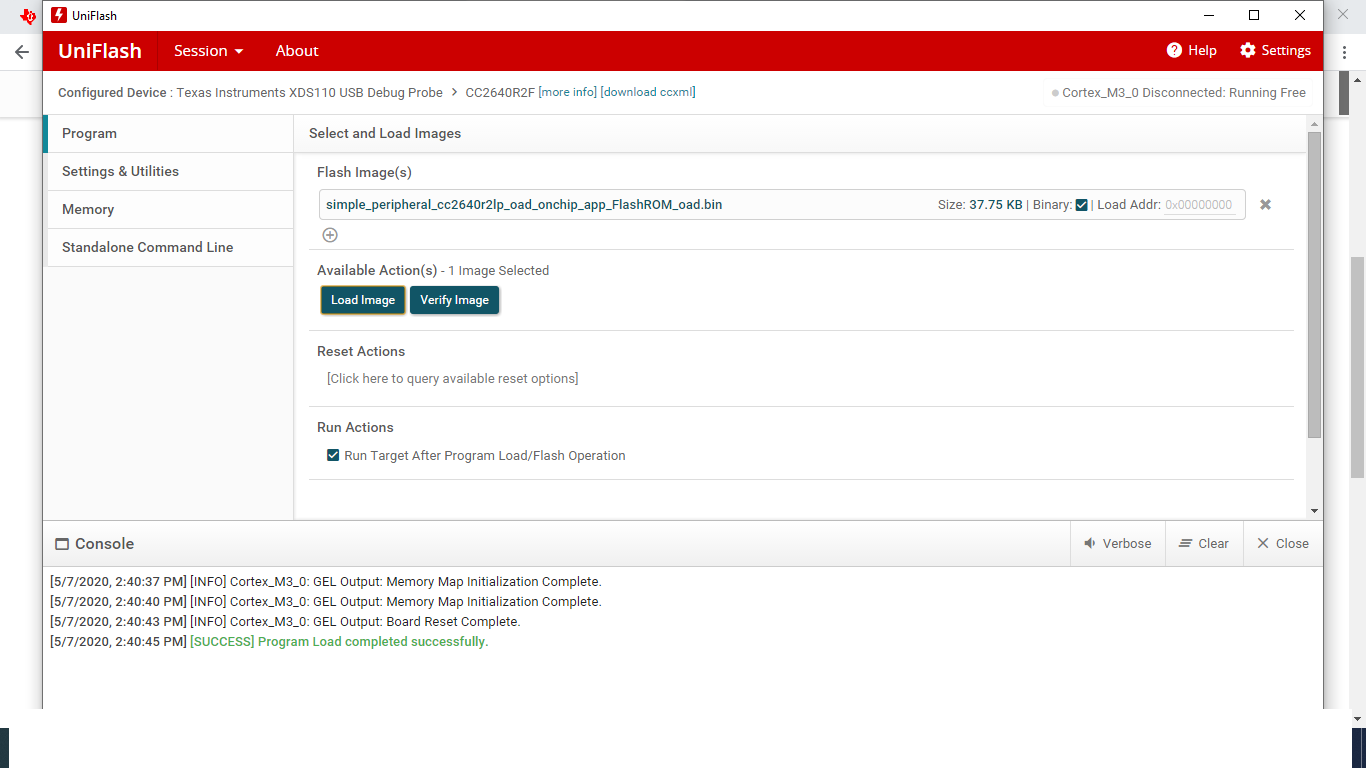Image resolution: width=1366 pixels, height=768 pixels.
Task: Click the 1 Image Selected label
Action: click(x=498, y=271)
